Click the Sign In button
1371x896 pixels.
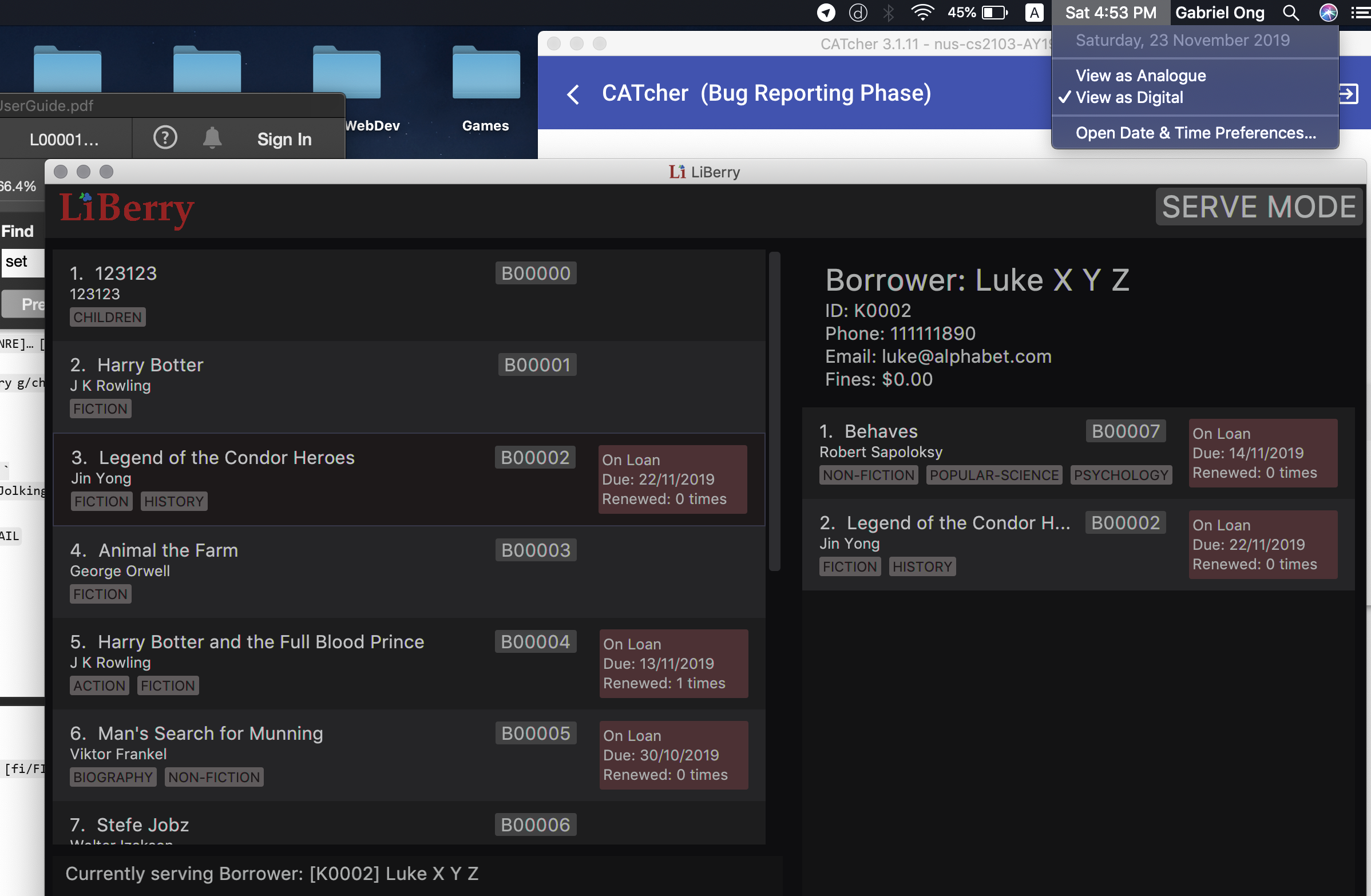tap(284, 140)
